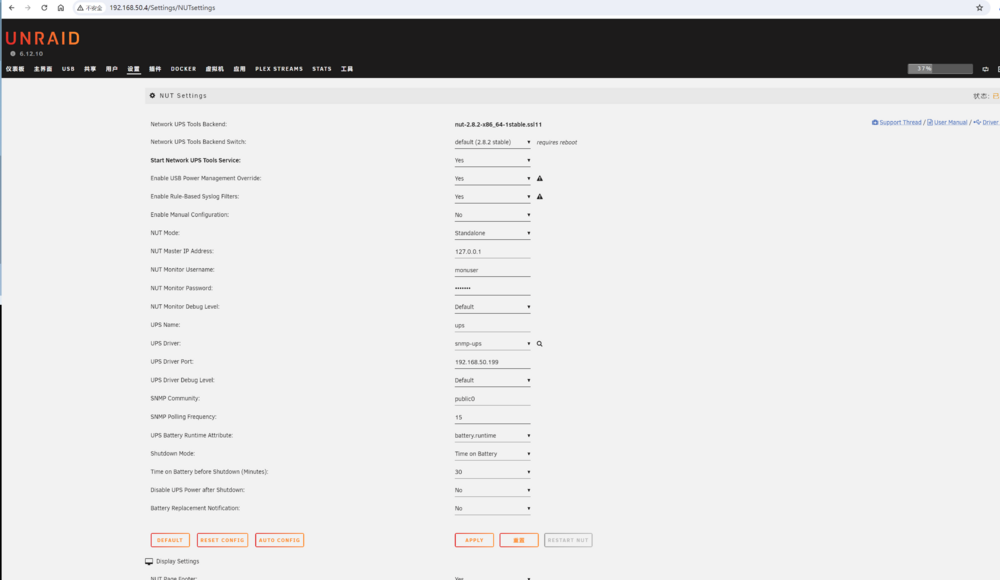
Task: Open the DOCKER menu tab
Action: coord(184,69)
